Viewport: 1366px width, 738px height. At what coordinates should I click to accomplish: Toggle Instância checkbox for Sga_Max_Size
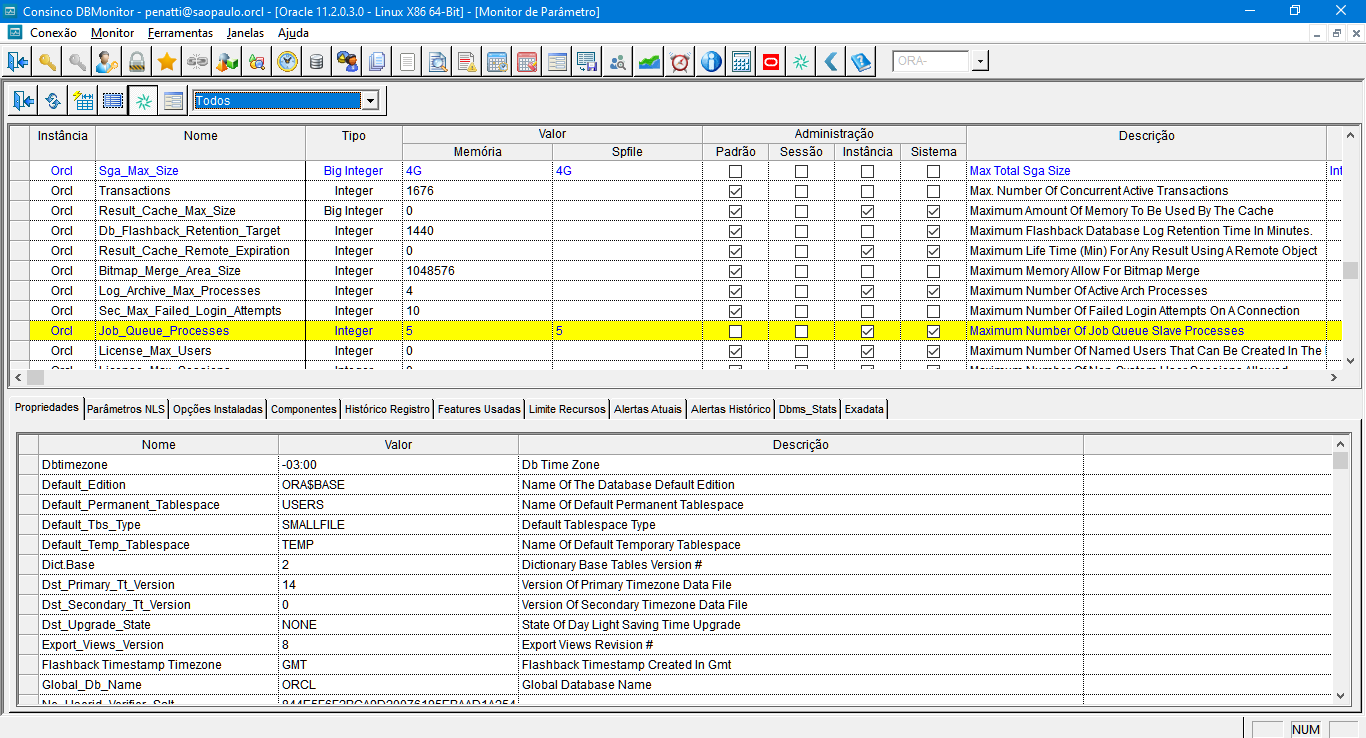tap(867, 171)
